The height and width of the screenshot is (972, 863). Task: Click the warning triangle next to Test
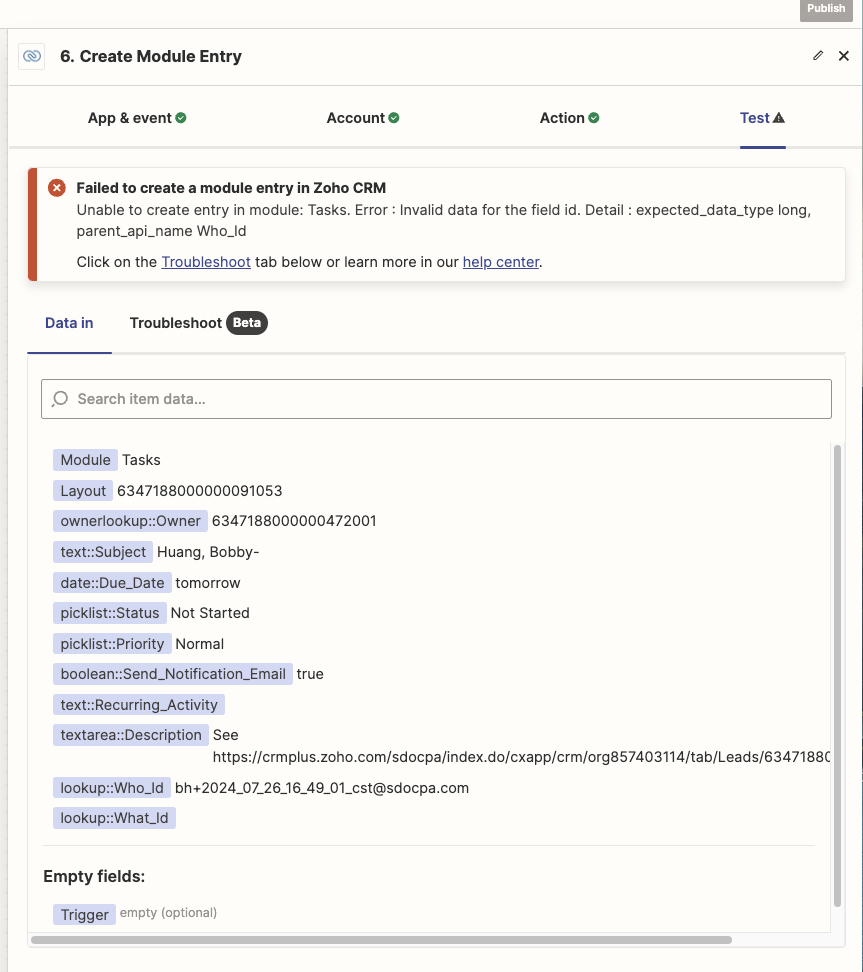click(x=779, y=118)
